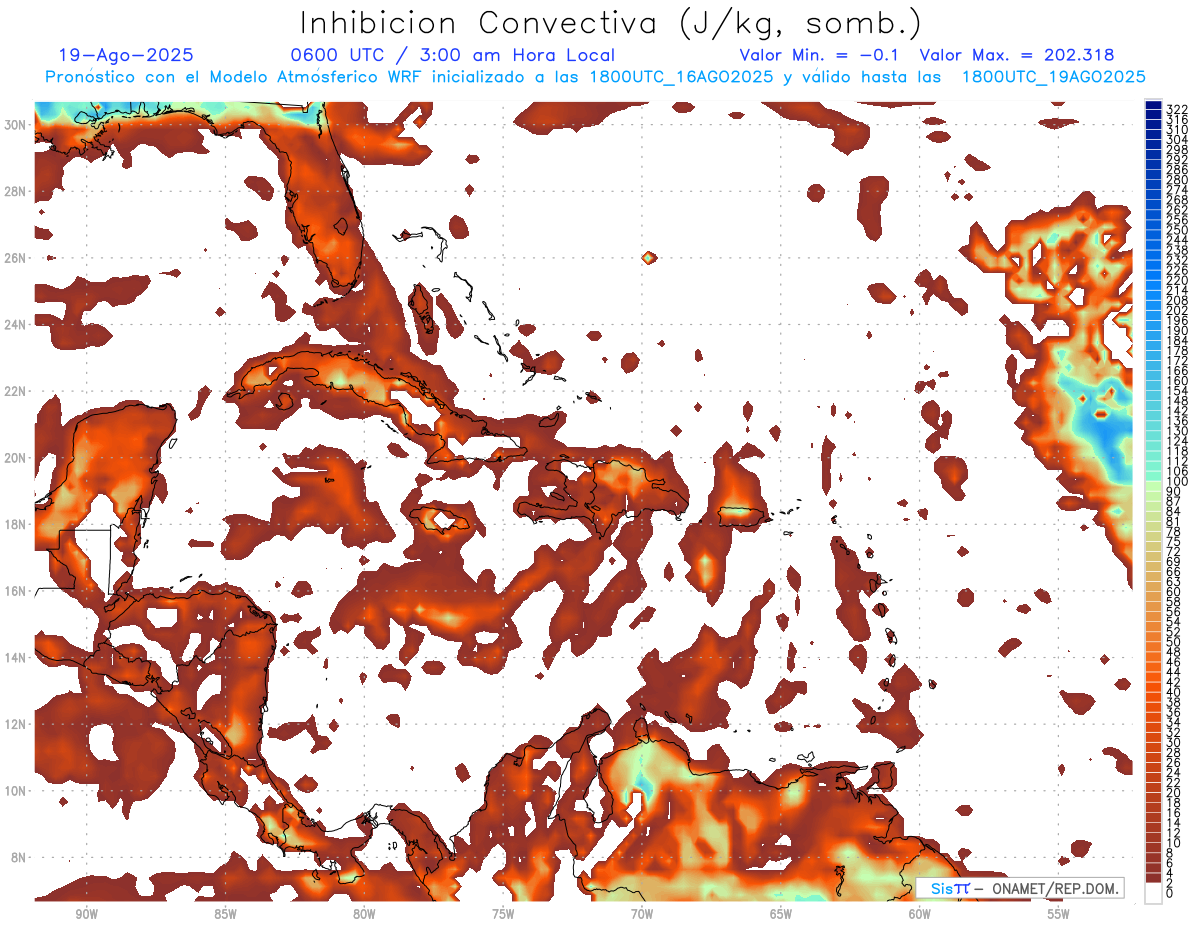The image size is (1200, 927).
Task: Click the darkest blue swatch beside 322
Action: point(1153,106)
